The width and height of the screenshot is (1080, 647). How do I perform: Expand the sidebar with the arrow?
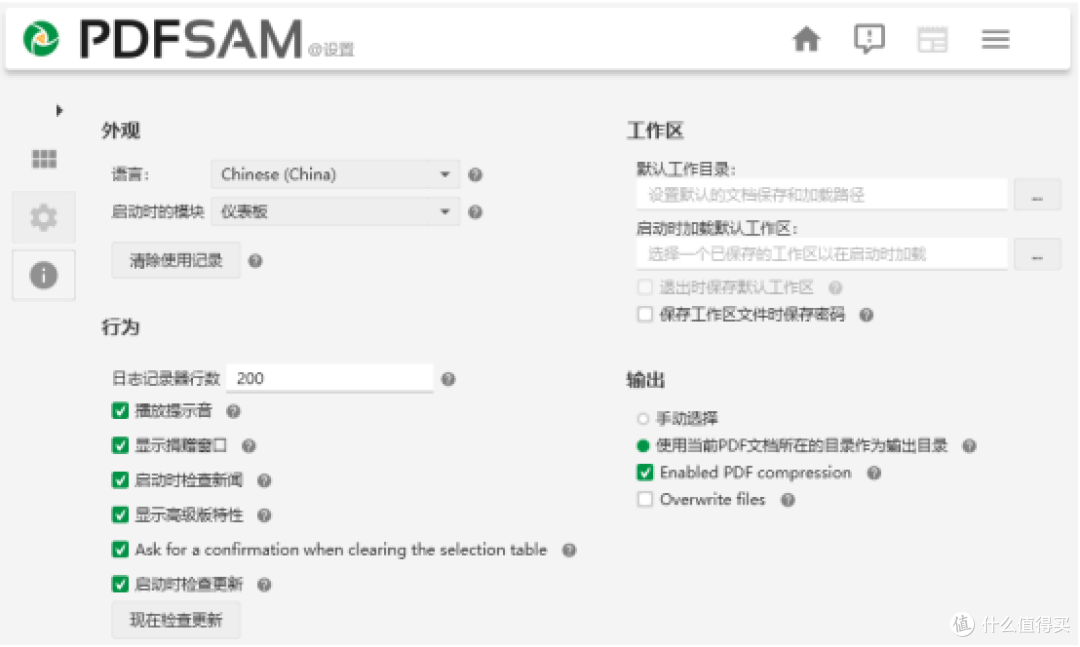click(x=59, y=110)
